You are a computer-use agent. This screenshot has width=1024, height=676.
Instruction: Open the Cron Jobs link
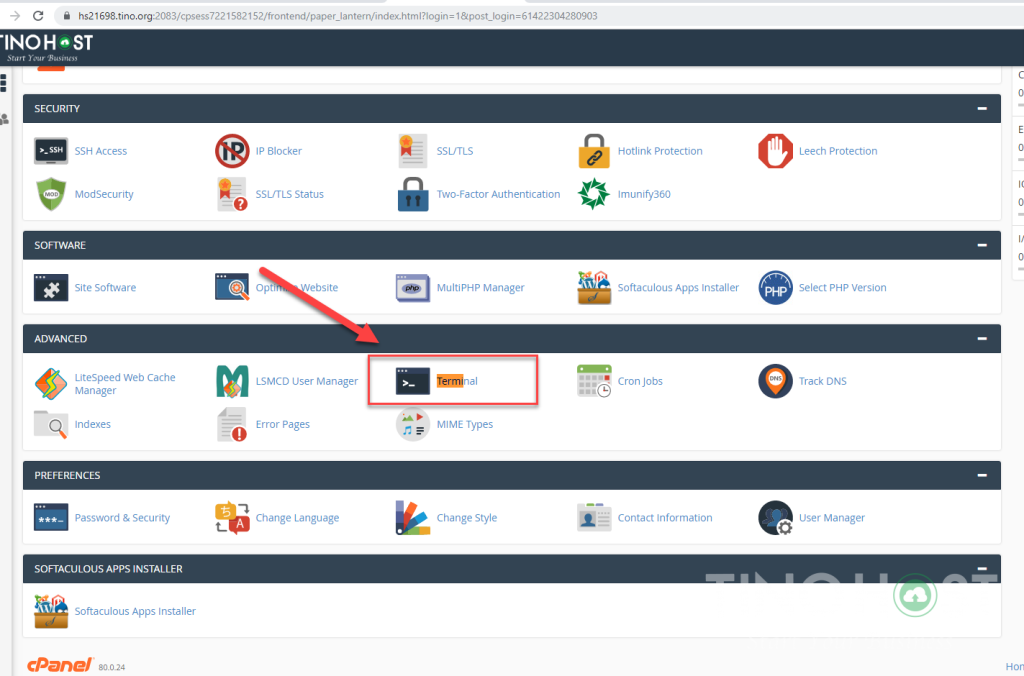pos(640,381)
